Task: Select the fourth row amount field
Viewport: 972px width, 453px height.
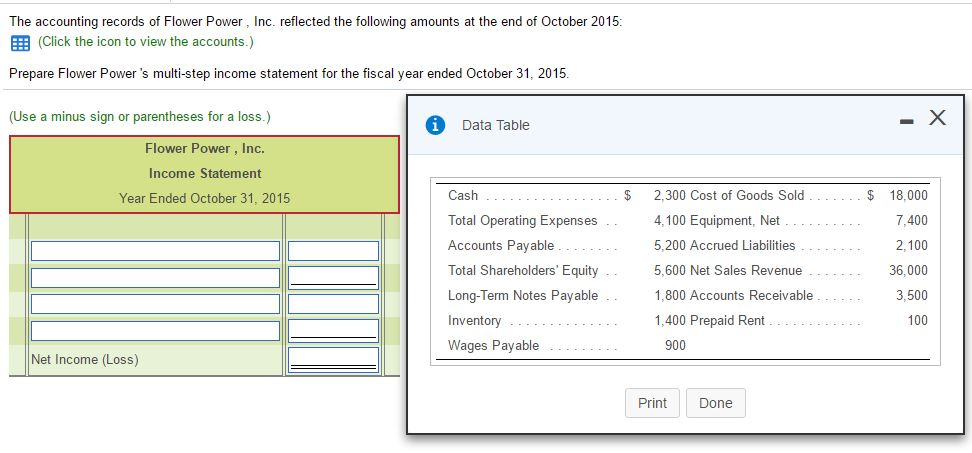Action: coord(333,331)
